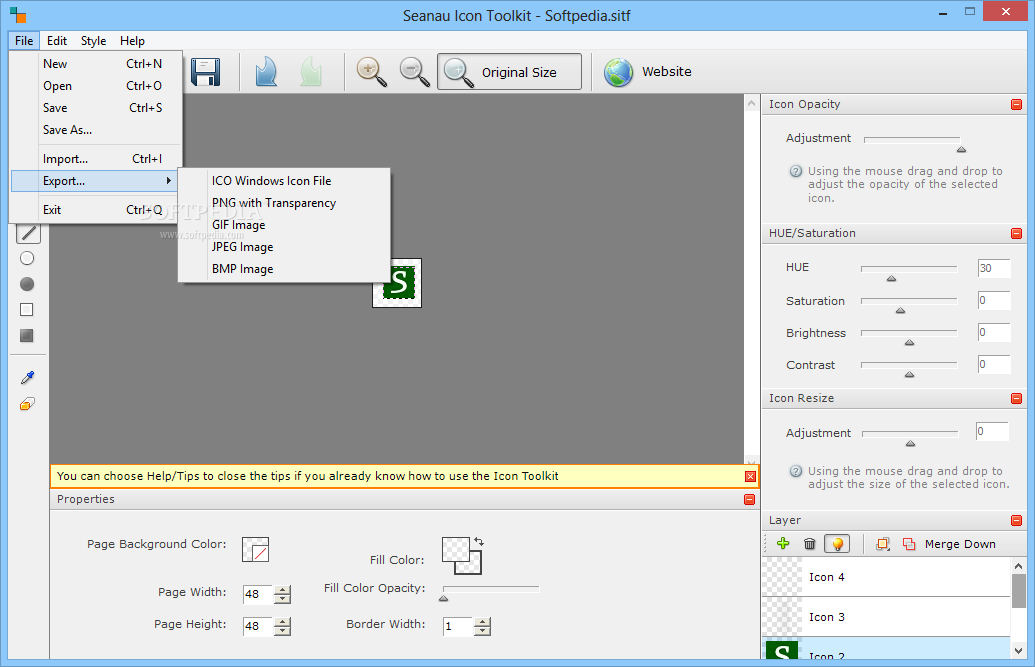
Task: Click the faded green redo arrow icon
Action: point(311,71)
